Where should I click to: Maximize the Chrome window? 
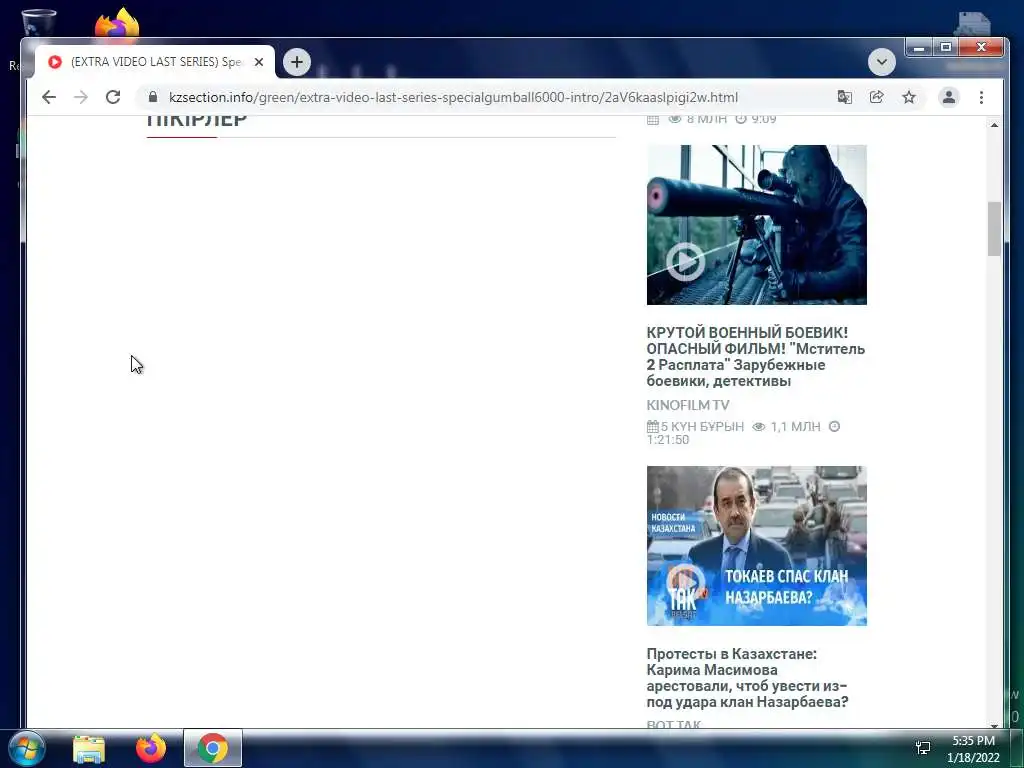click(x=946, y=47)
